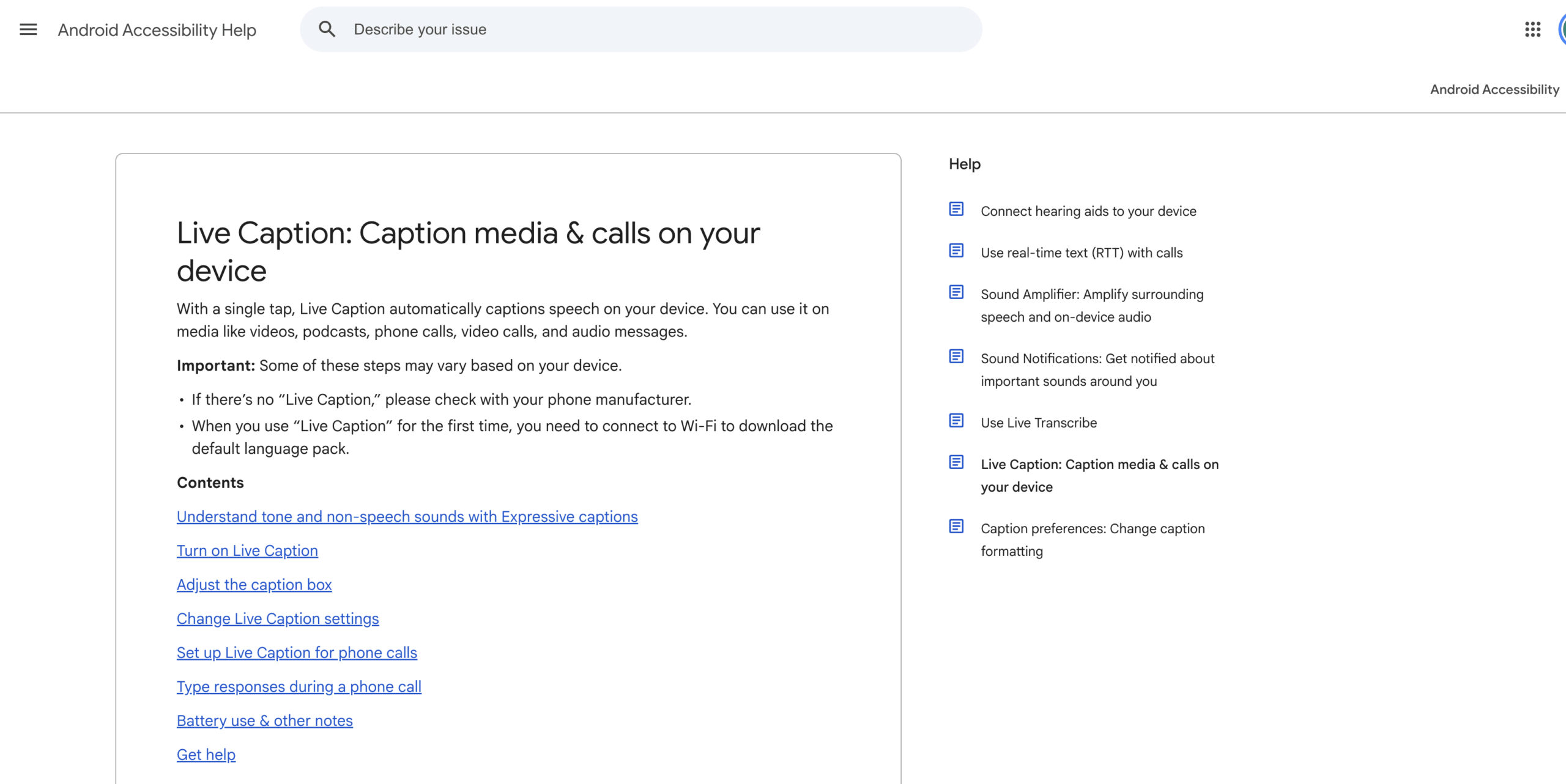Click article icon beside Connect hearing aids
Image resolution: width=1566 pixels, height=784 pixels.
(956, 209)
